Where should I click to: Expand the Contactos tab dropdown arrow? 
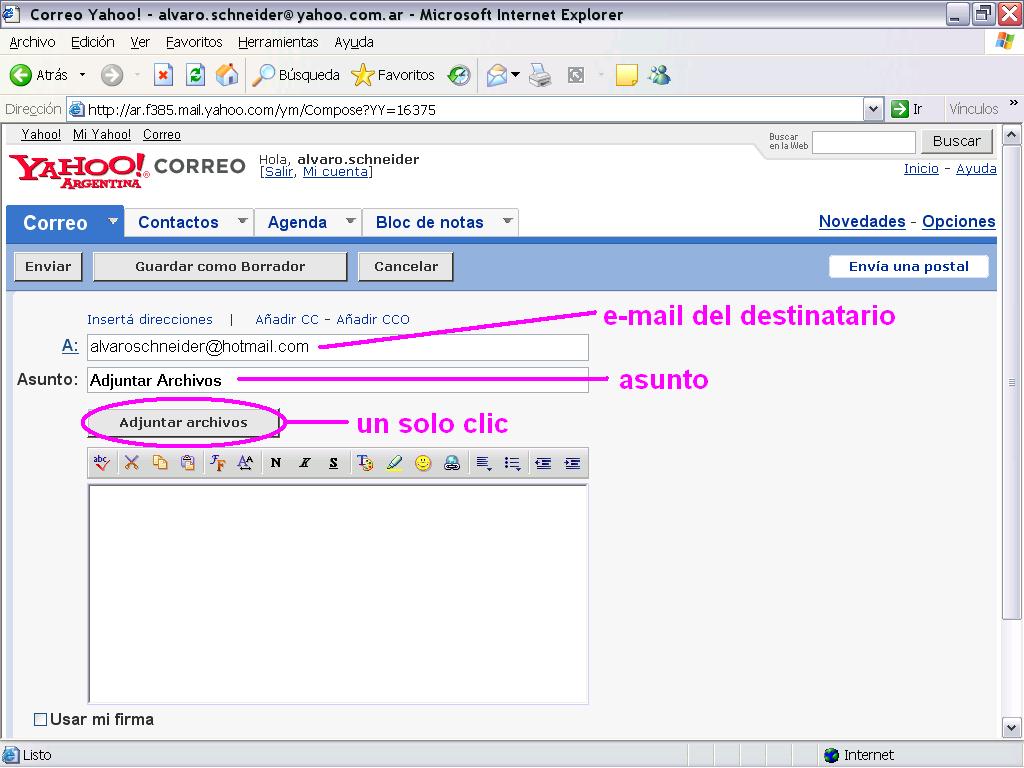pos(242,221)
